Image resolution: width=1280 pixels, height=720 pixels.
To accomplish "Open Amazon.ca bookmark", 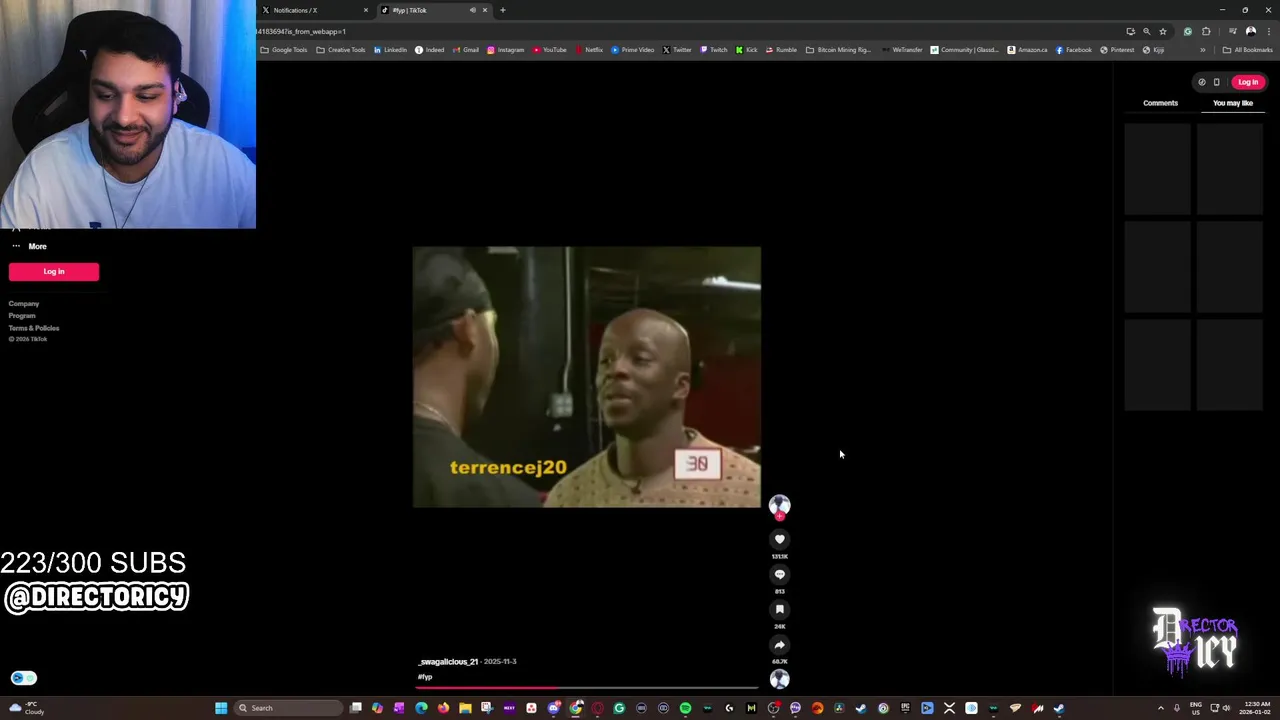I will tap(1027, 50).
